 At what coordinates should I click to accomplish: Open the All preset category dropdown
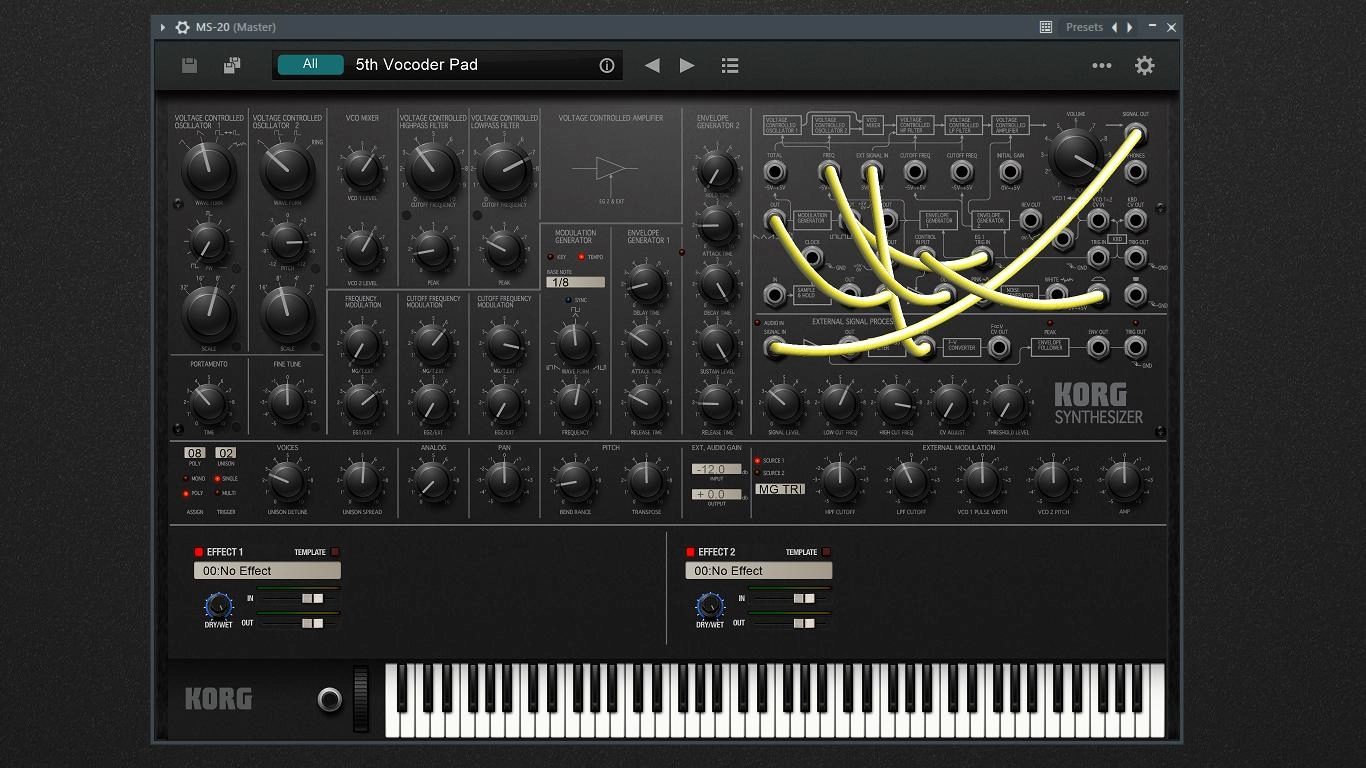click(310, 64)
